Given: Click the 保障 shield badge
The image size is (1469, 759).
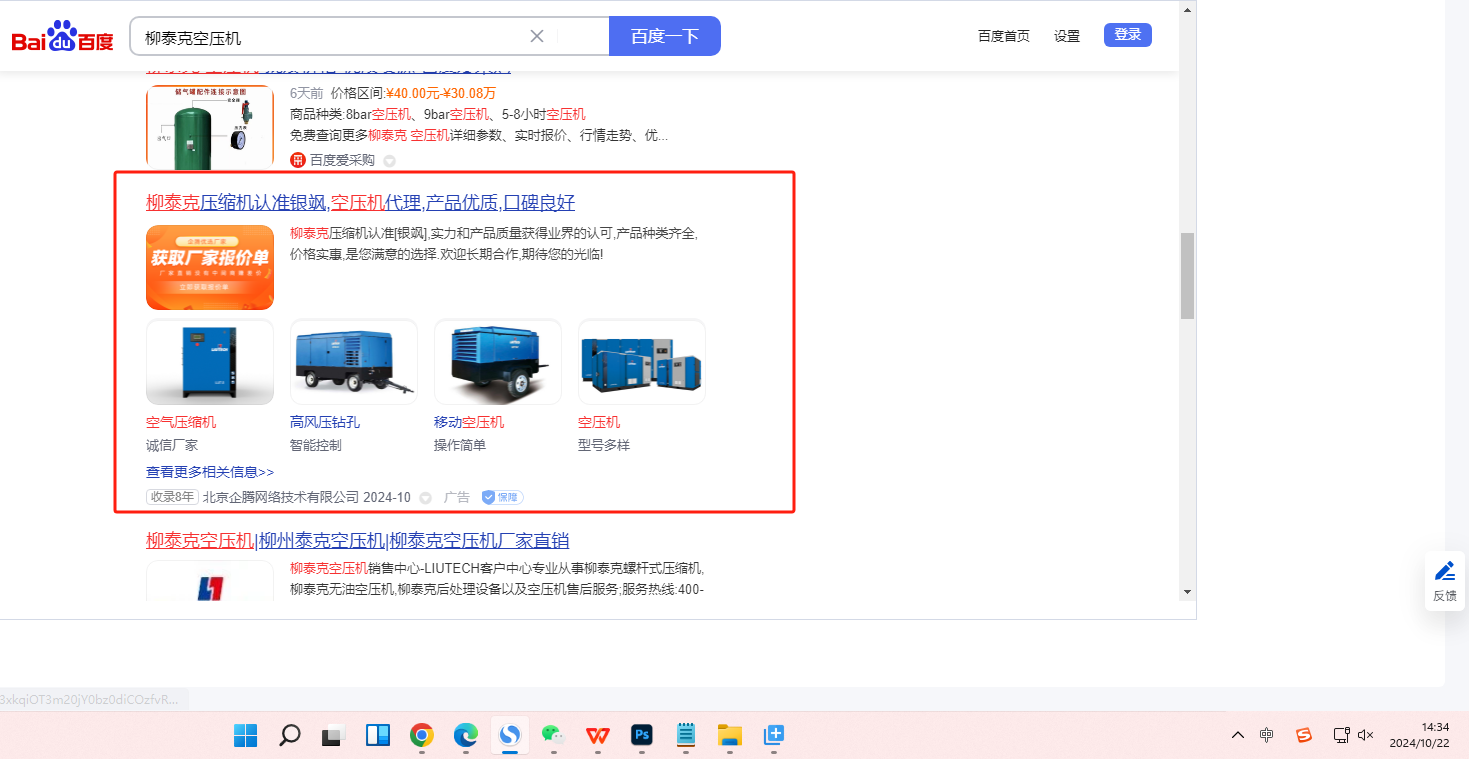Looking at the screenshot, I should (x=502, y=497).
